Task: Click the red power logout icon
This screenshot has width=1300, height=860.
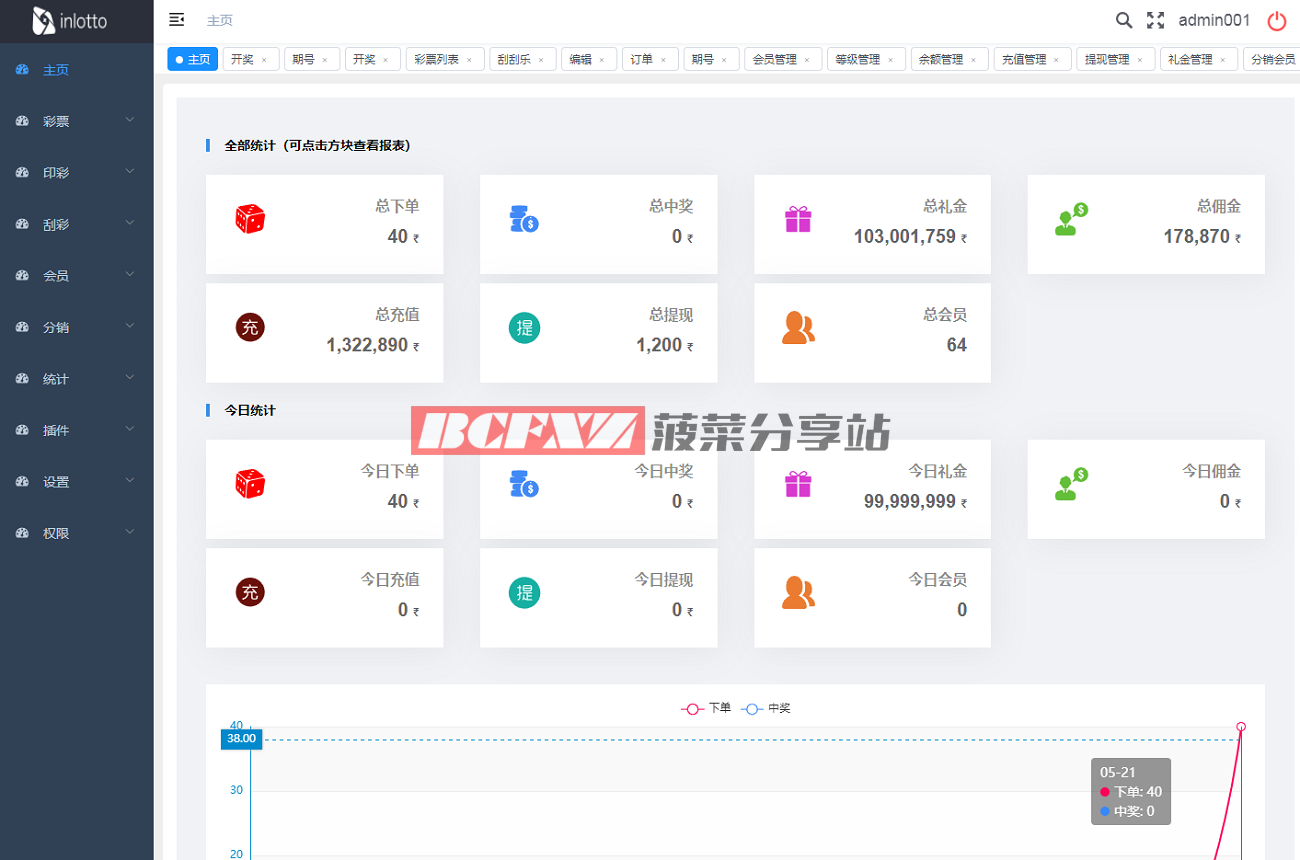Action: click(1277, 21)
